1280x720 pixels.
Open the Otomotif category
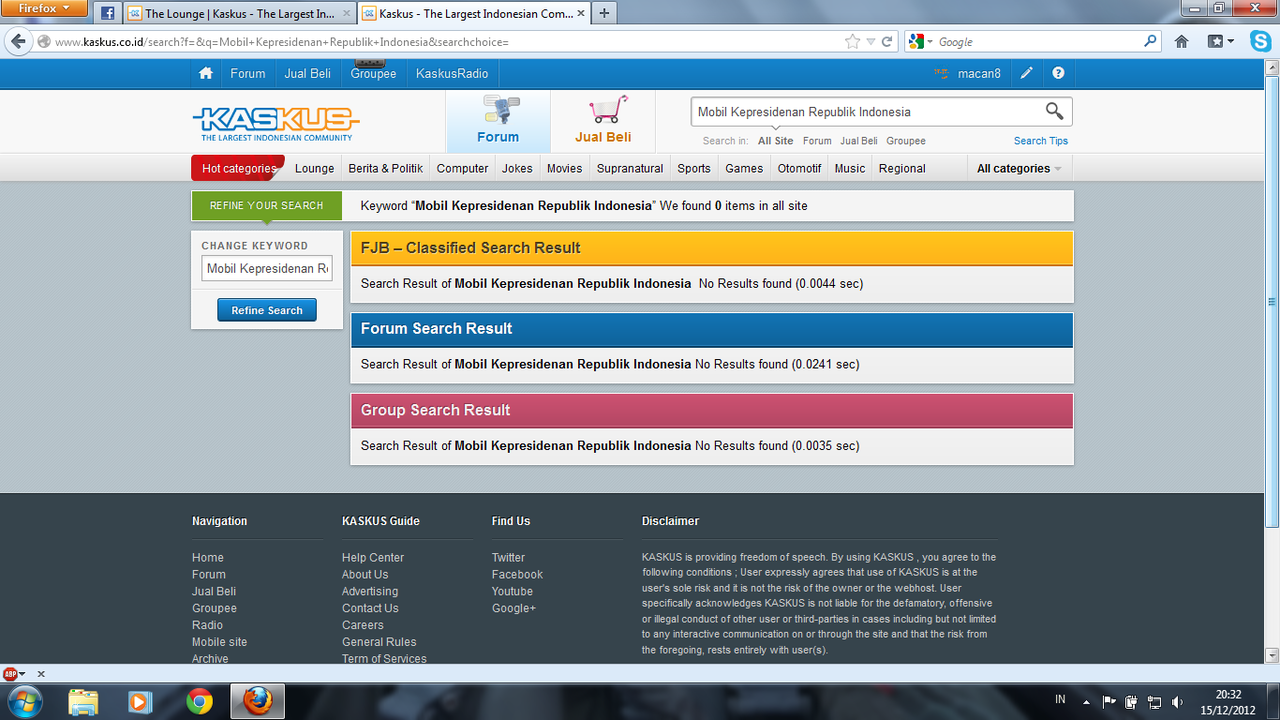[799, 168]
